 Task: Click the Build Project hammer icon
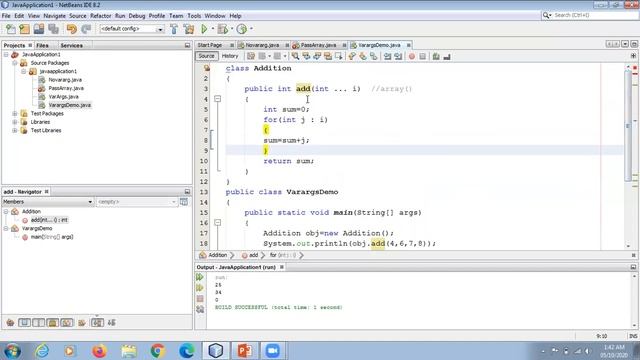[x=174, y=29]
